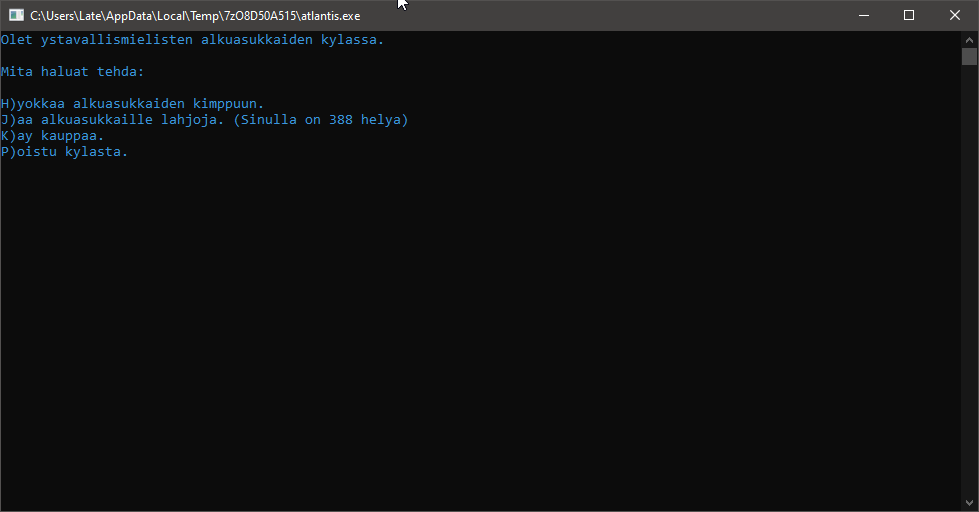
Task: Click the empty vertical scrollbar track
Action: tap(969, 280)
